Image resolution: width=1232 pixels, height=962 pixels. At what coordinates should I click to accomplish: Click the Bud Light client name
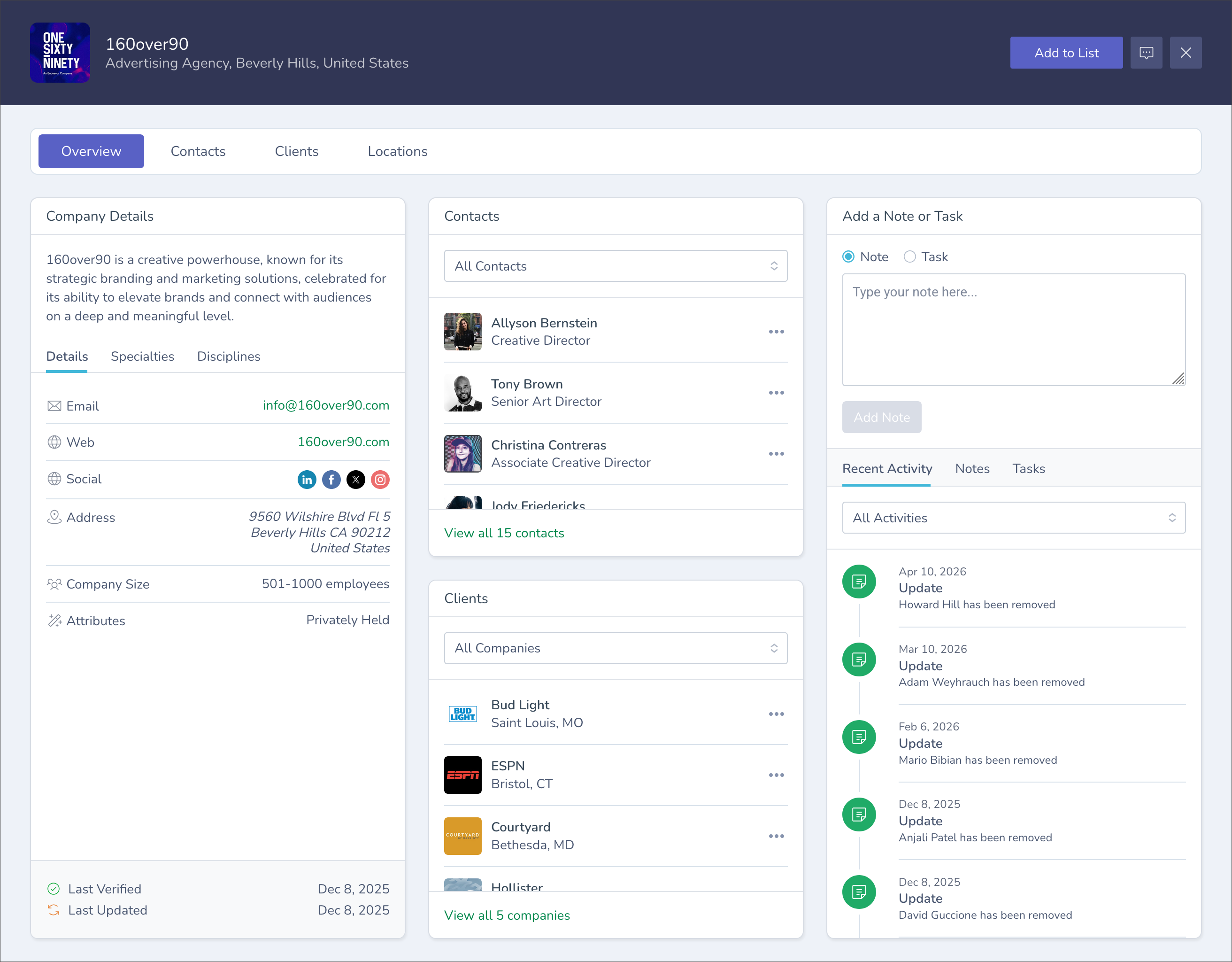click(520, 705)
